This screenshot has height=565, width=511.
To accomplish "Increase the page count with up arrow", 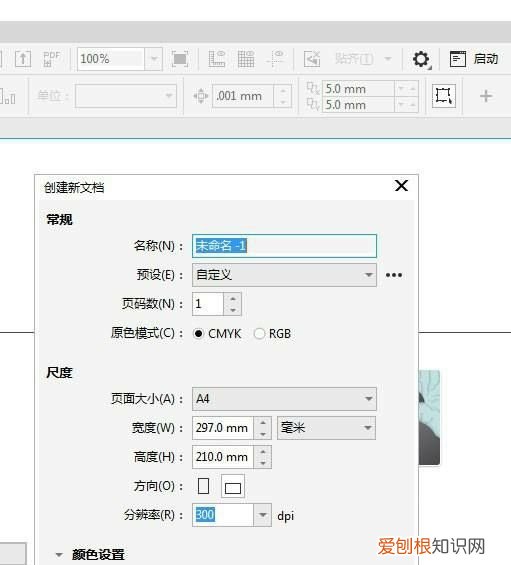I will 233,299.
